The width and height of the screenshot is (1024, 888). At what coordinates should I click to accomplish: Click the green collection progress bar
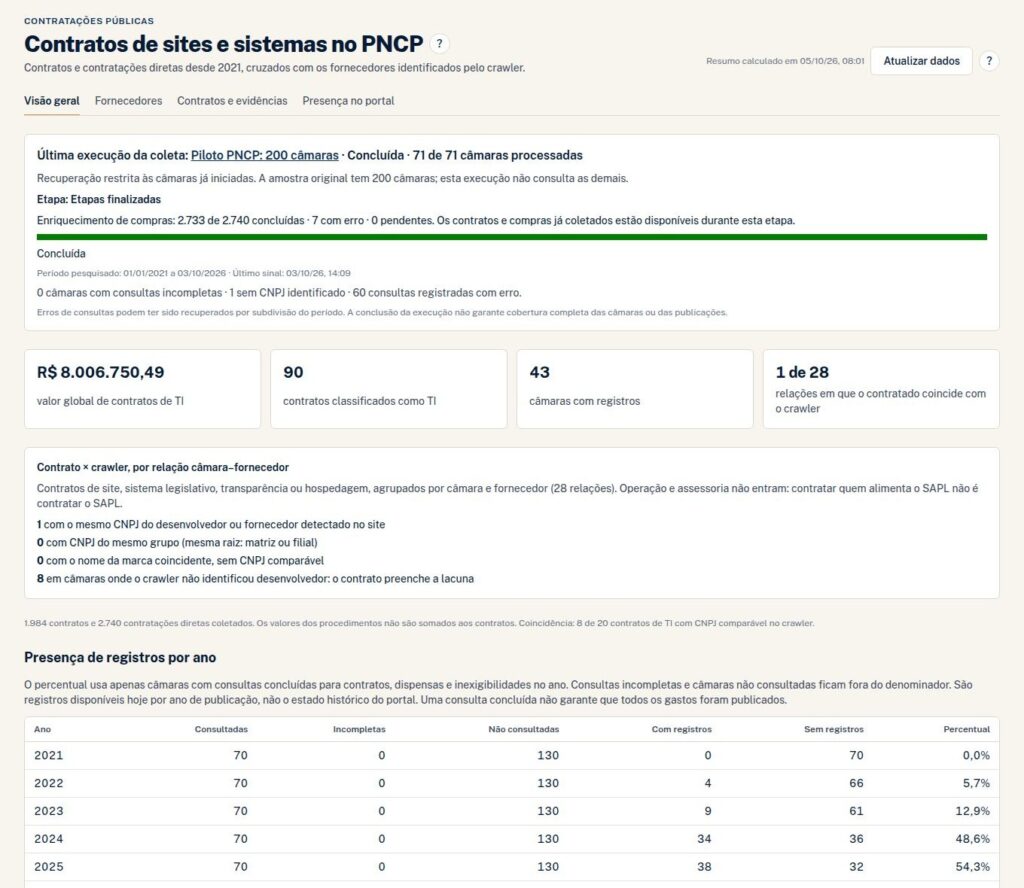coord(511,237)
